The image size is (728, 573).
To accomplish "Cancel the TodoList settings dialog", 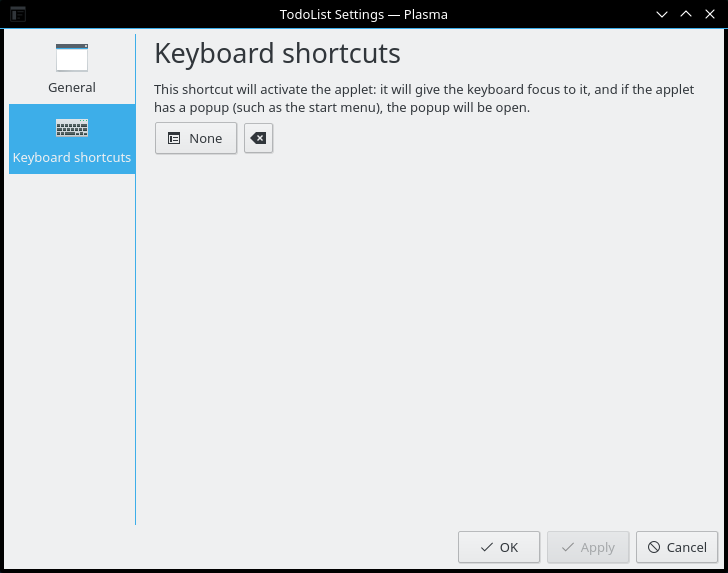I will 677,547.
